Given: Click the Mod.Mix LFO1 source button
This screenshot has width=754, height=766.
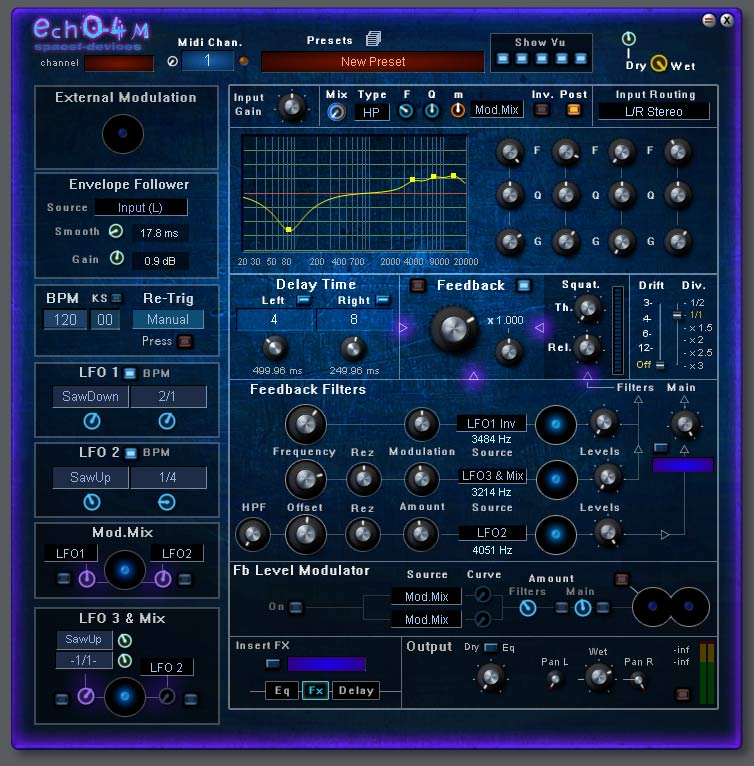Looking at the screenshot, I should coord(70,553).
